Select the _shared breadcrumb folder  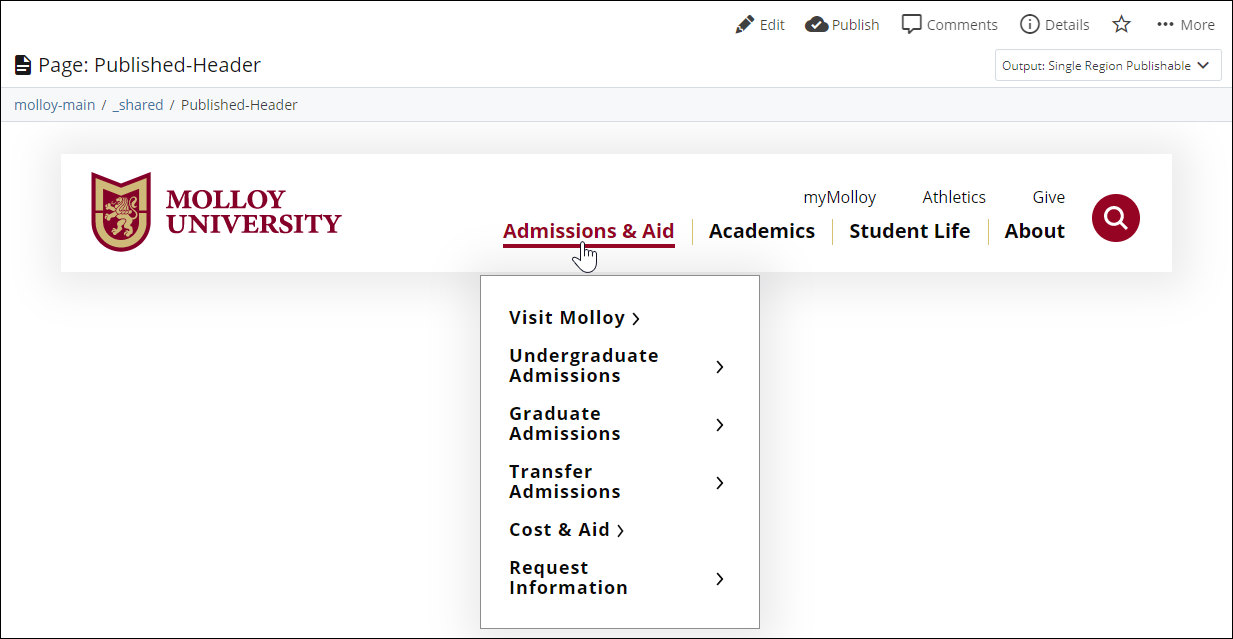[138, 105]
